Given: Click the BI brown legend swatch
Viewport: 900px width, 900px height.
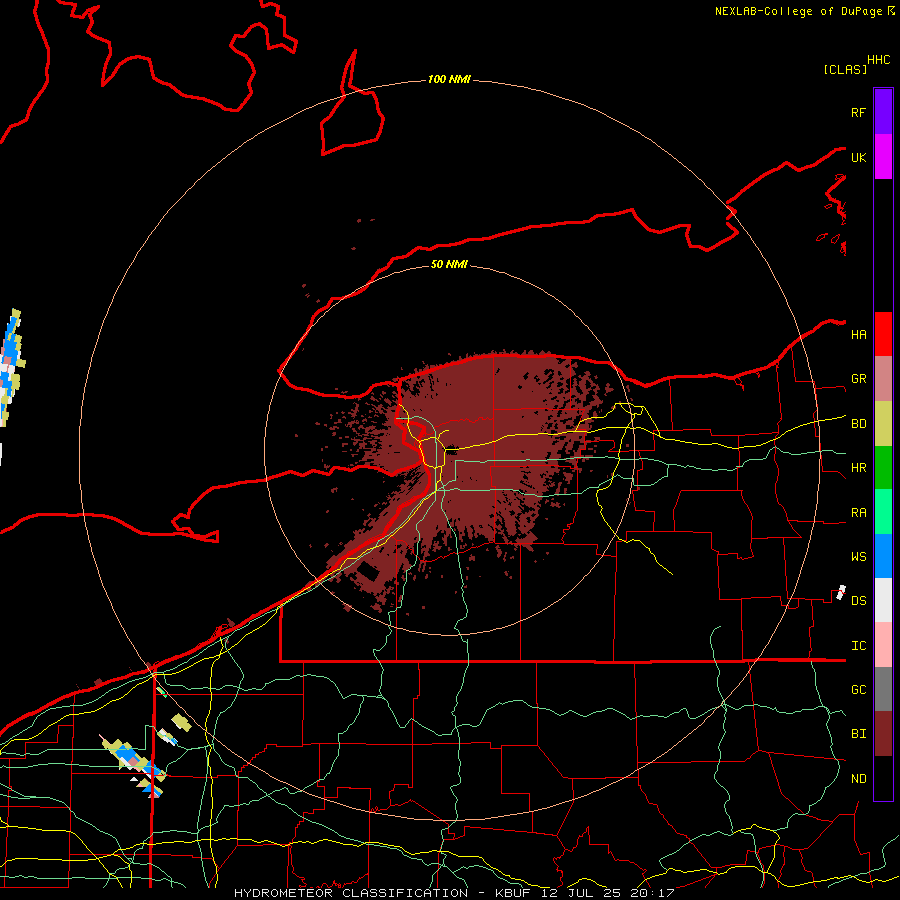Looking at the screenshot, I should click(x=883, y=734).
